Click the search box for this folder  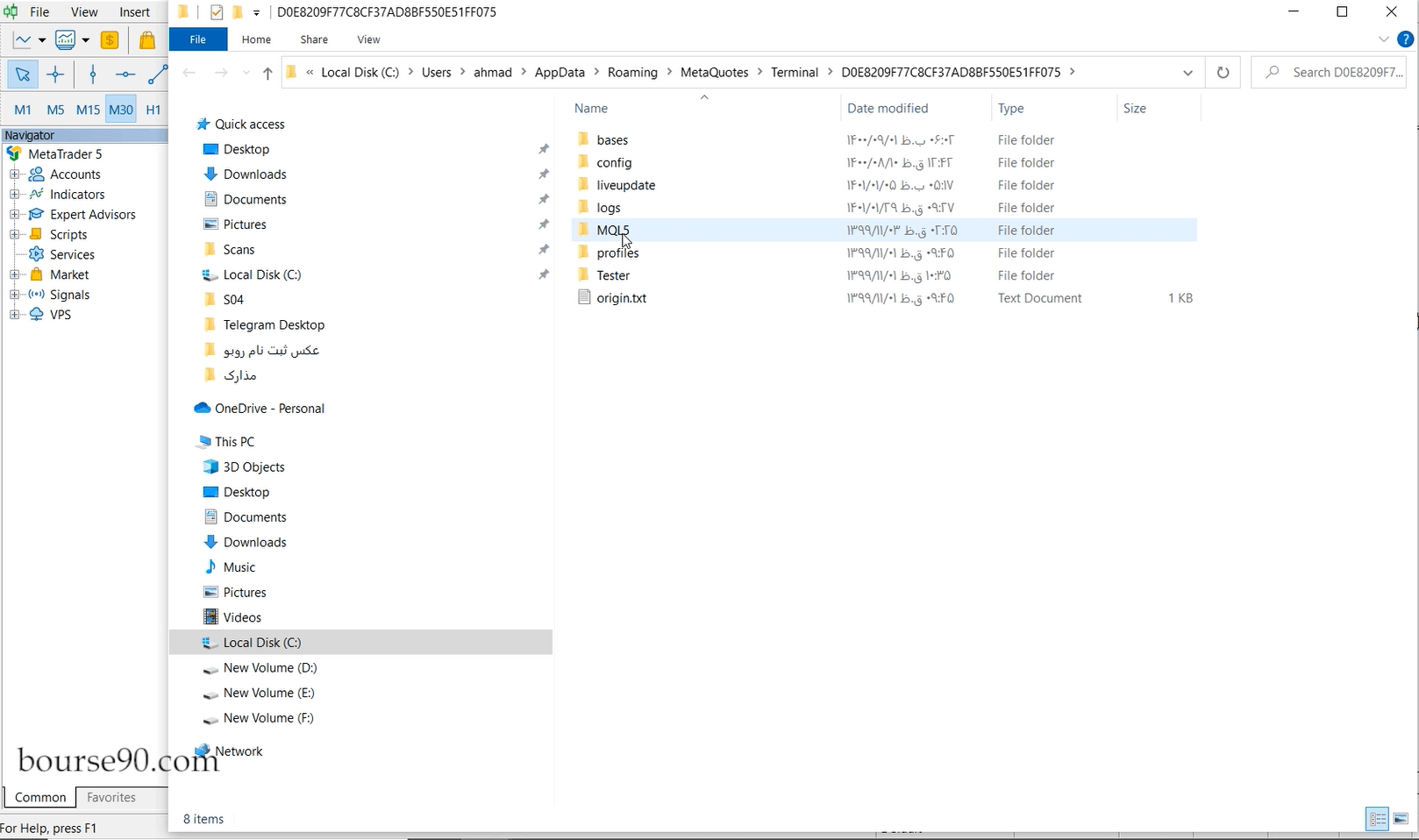coord(1338,73)
